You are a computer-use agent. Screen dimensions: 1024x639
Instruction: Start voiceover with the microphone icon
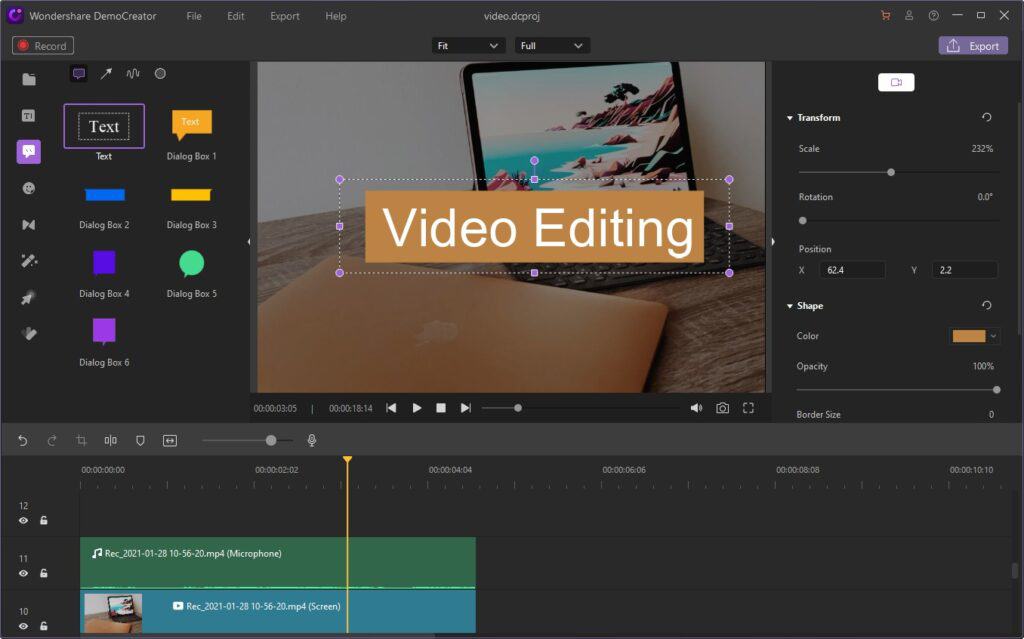(x=312, y=440)
